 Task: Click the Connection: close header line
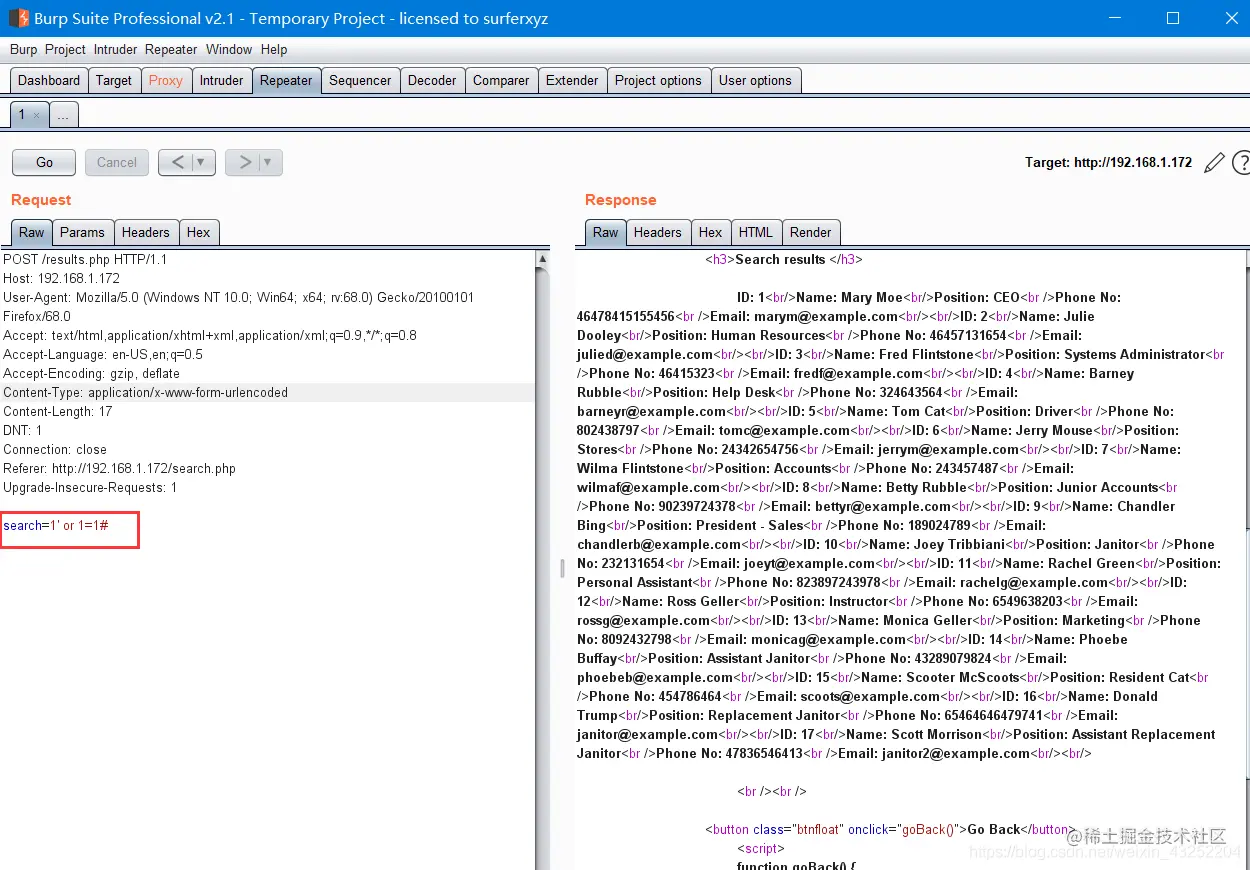[55, 450]
